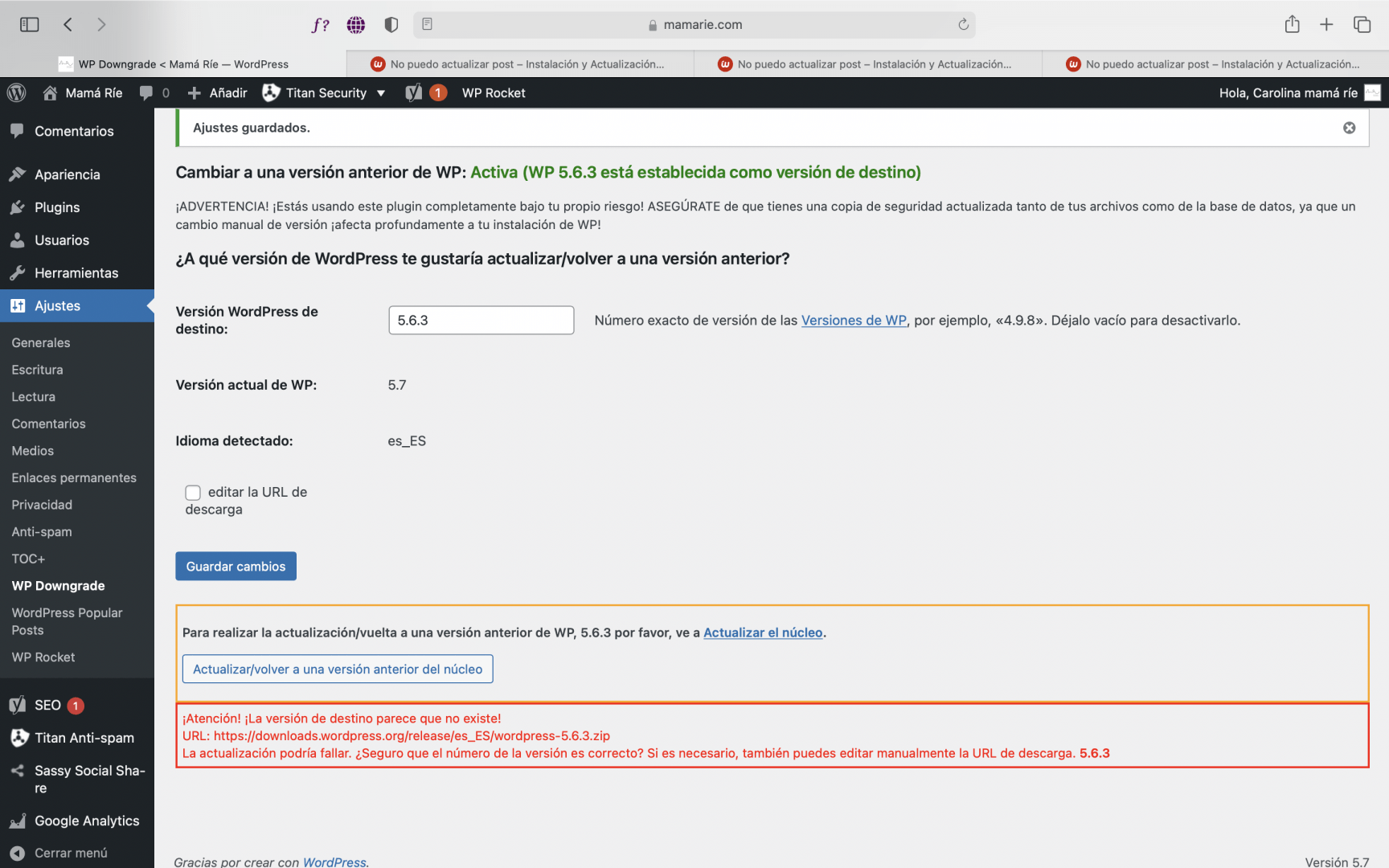The image size is (1389, 868).
Task: Click the f? font extension icon
Action: click(x=320, y=25)
